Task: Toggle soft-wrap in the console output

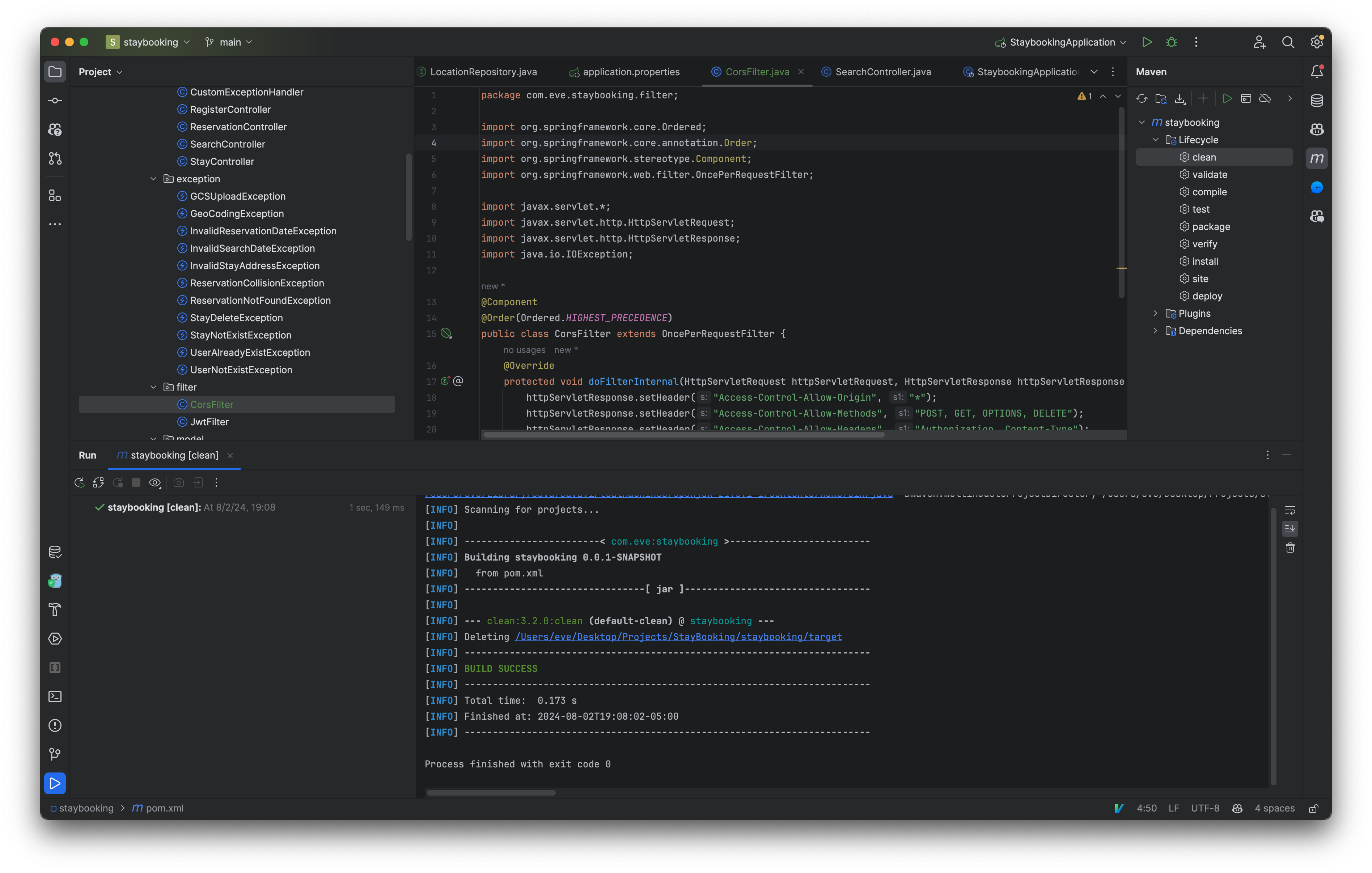Action: click(1290, 510)
